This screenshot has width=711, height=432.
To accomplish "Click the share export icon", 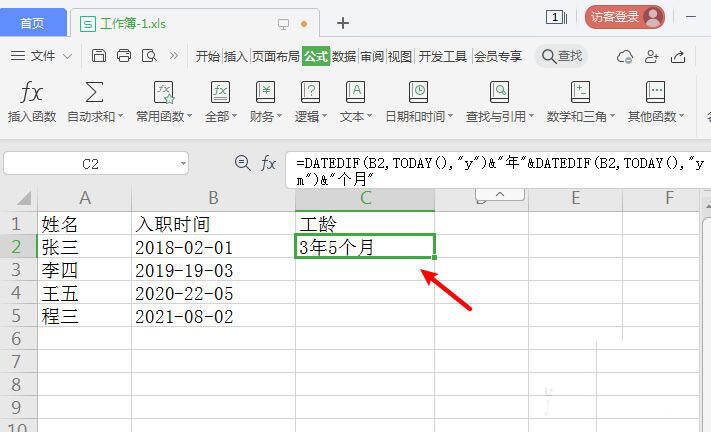I will [x=678, y=57].
